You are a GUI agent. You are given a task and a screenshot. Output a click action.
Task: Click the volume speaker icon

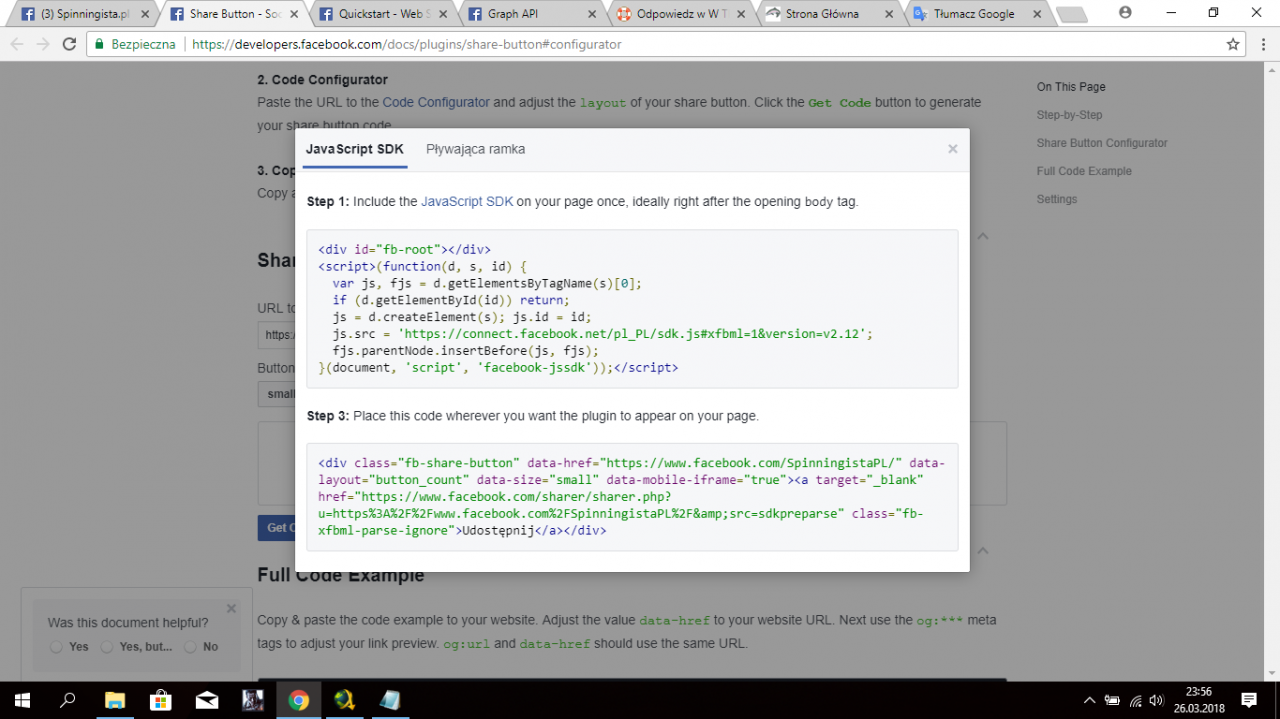pos(1157,700)
